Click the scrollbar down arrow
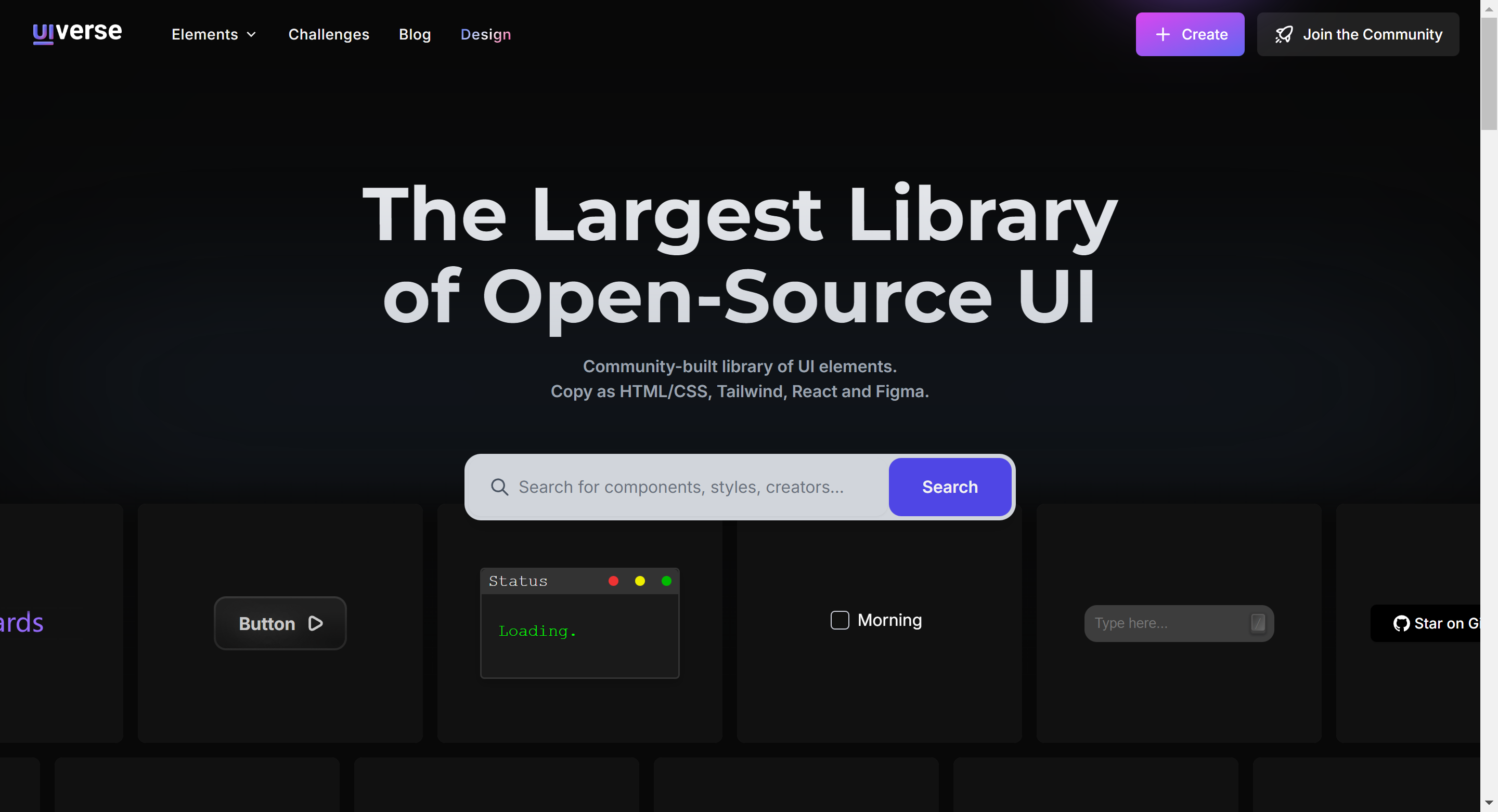This screenshot has width=1498, height=812. [x=1489, y=803]
